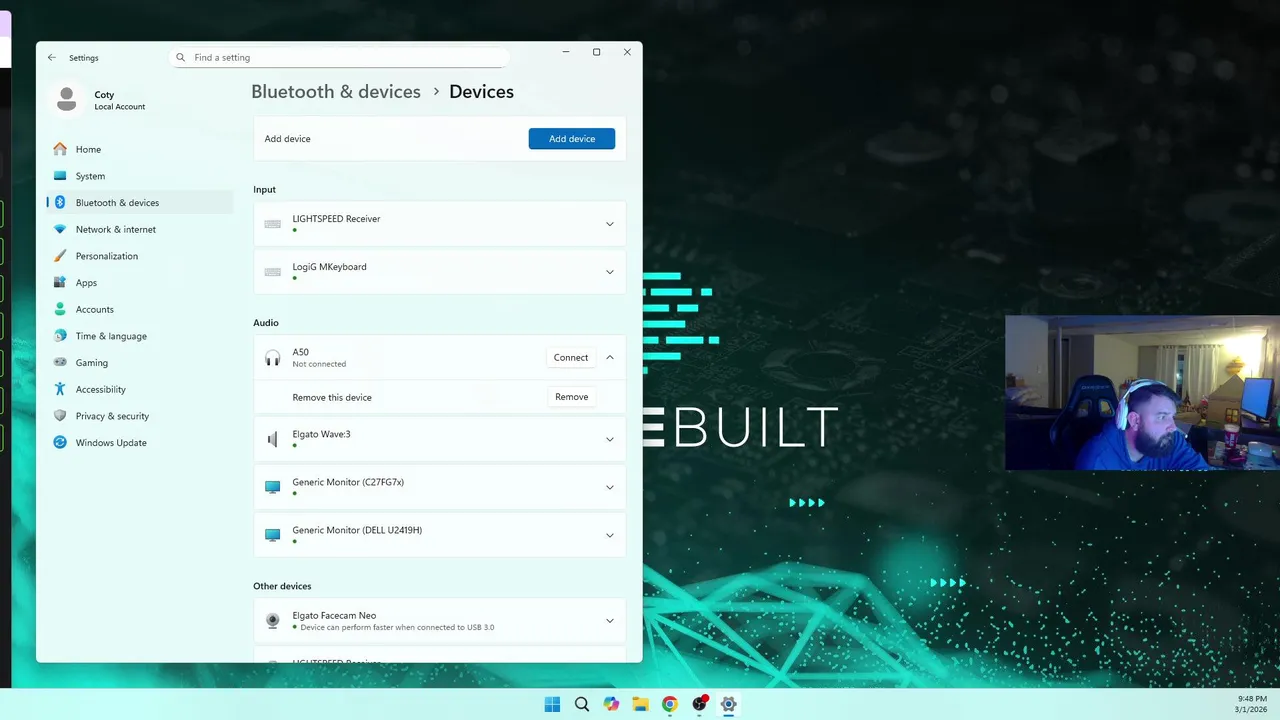Connect the A50 headset
This screenshot has width=1280, height=720.
click(571, 358)
